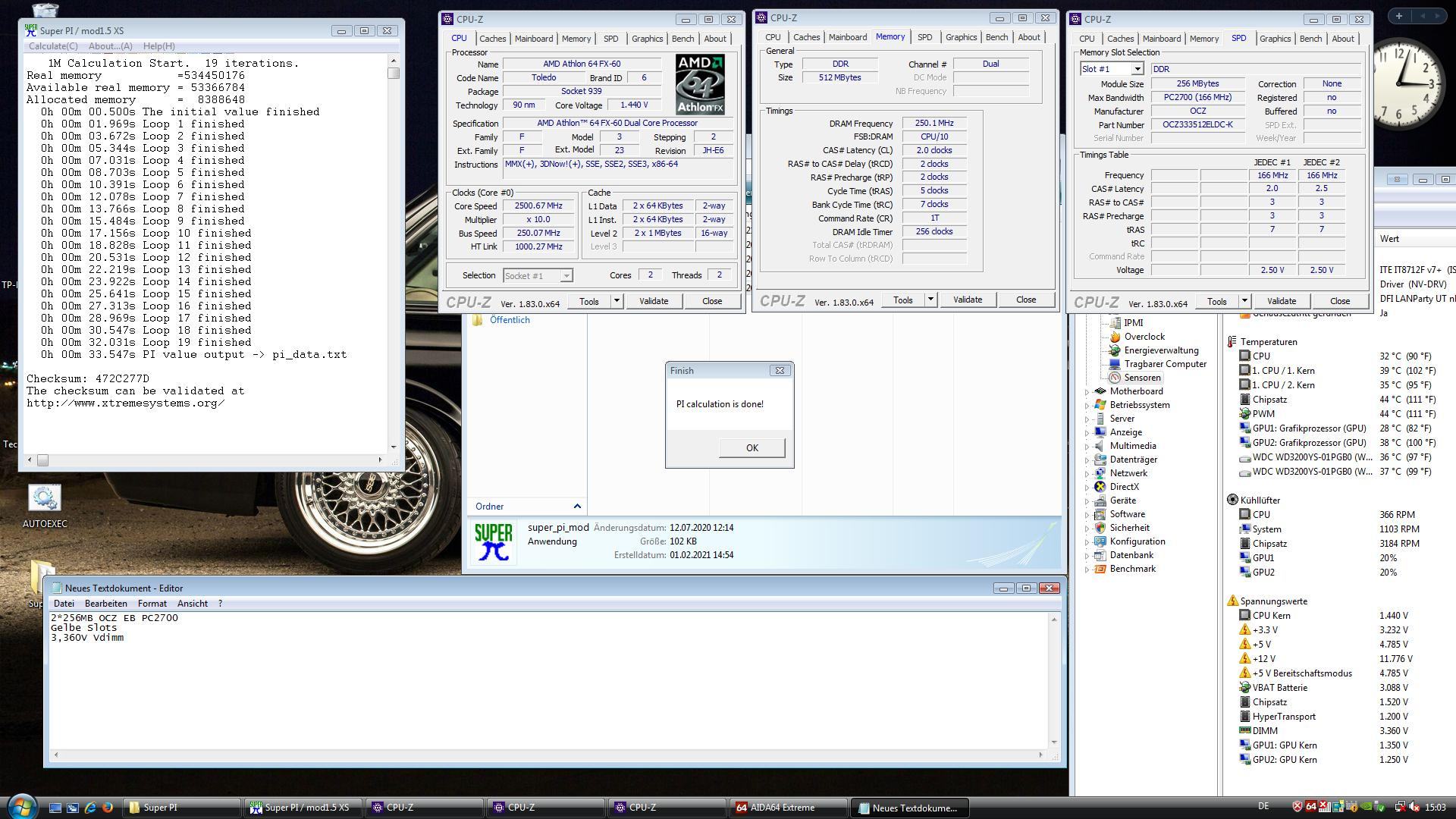Expand the Server node in AIDA64
Screen dimensions: 1456x819
click(x=1087, y=419)
